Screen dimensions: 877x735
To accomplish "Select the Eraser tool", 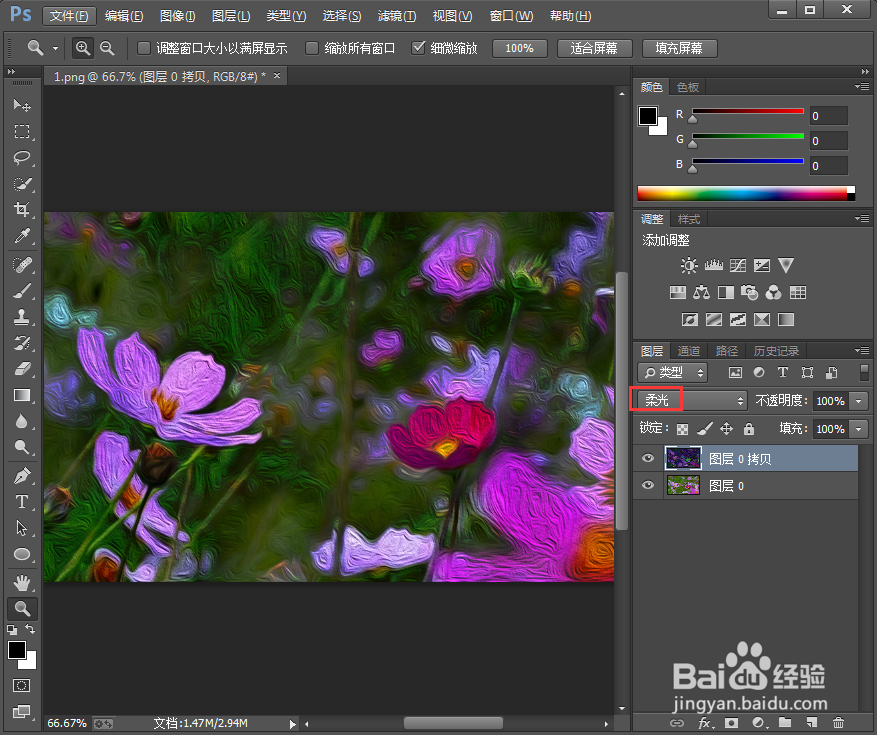I will click(22, 369).
